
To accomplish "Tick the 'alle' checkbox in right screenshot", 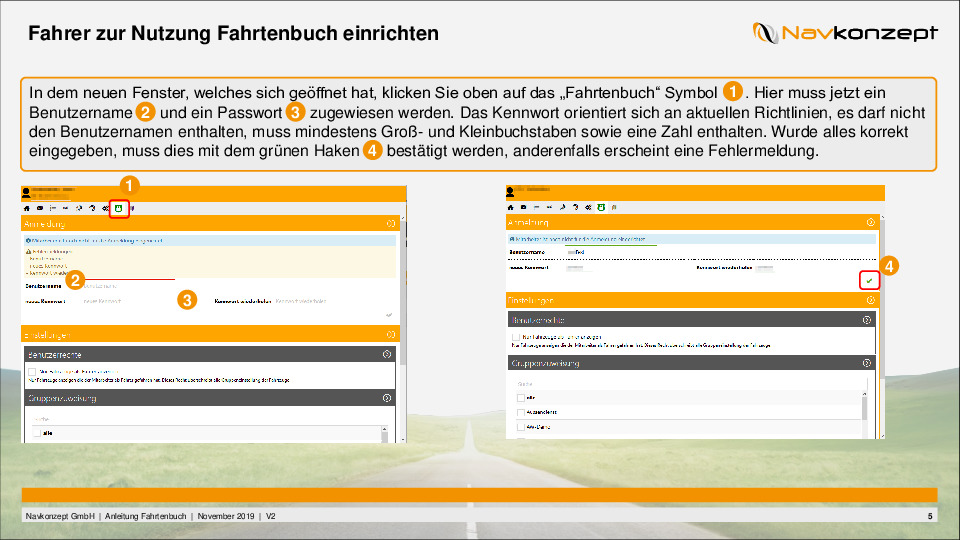I will (520, 397).
